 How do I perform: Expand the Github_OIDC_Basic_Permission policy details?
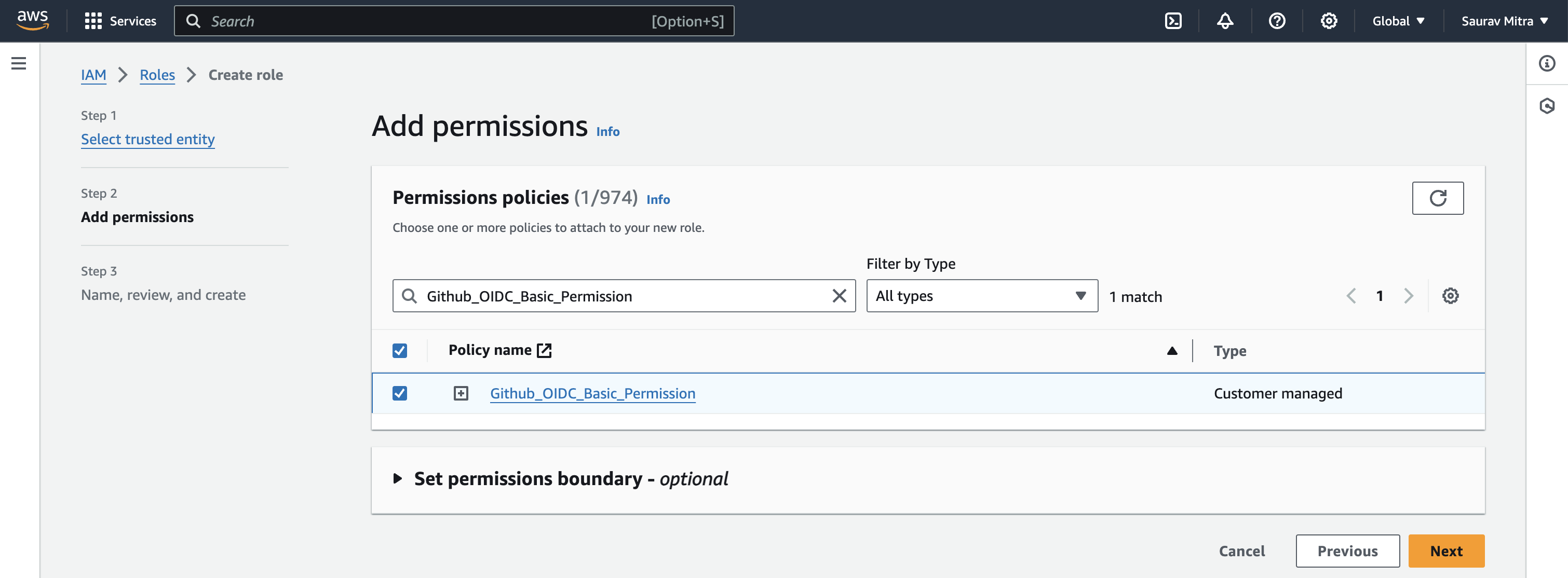click(x=461, y=394)
